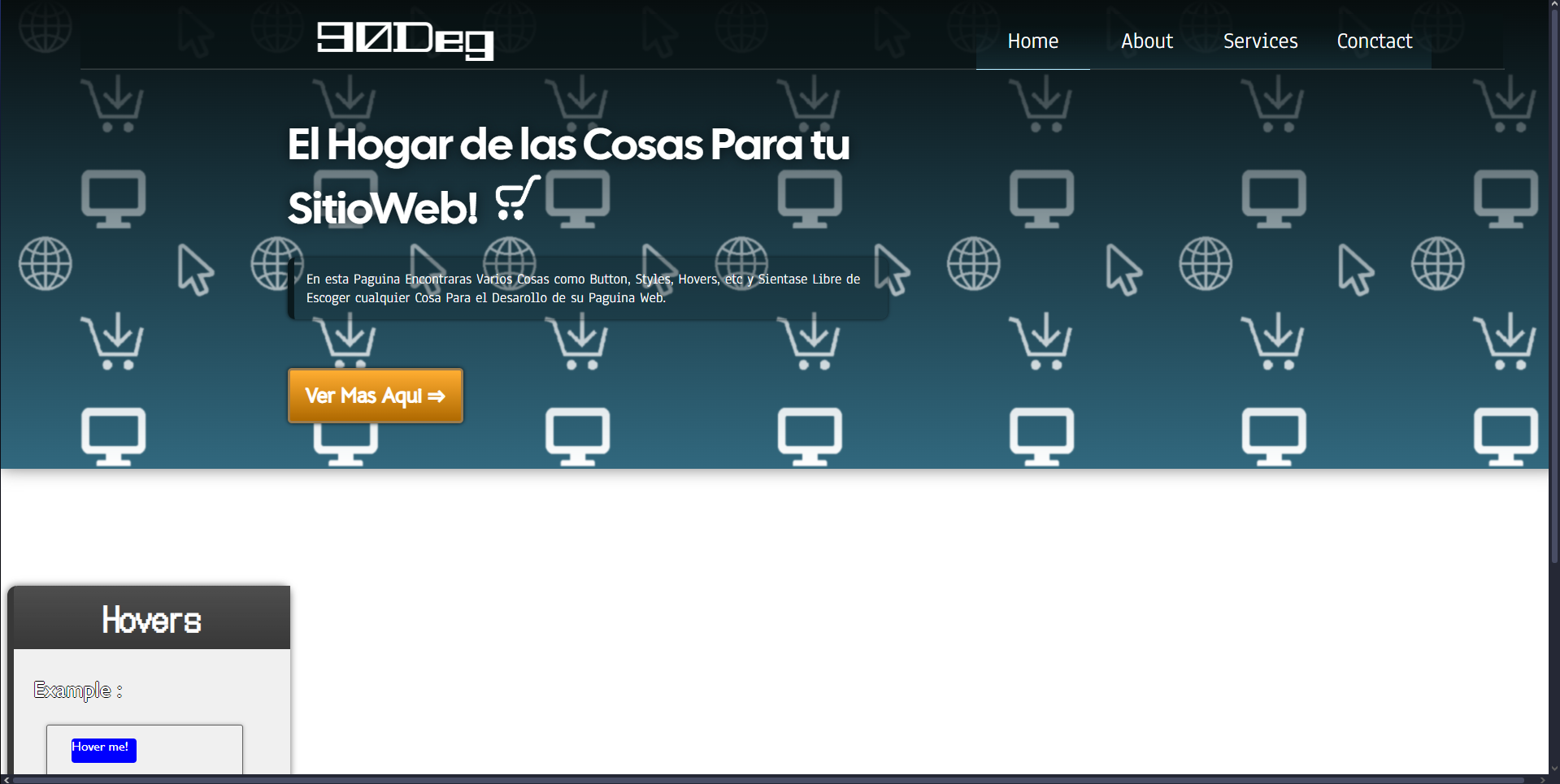The height and width of the screenshot is (784, 1560).
Task: Open the Home navigation tab
Action: (x=1032, y=41)
